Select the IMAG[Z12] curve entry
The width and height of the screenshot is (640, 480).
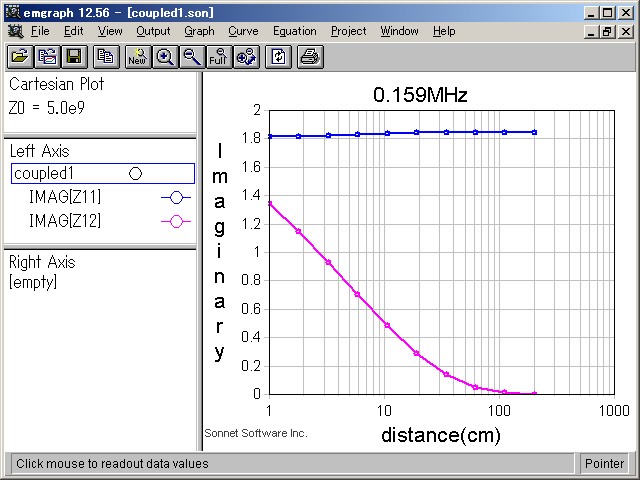point(64,221)
